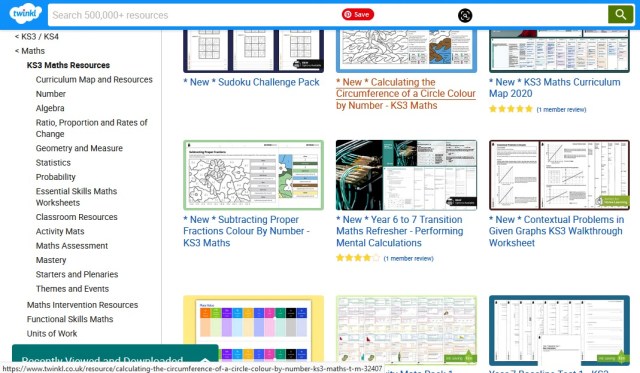Select KS3 Maths Resources heading
The width and height of the screenshot is (640, 373).
68,65
